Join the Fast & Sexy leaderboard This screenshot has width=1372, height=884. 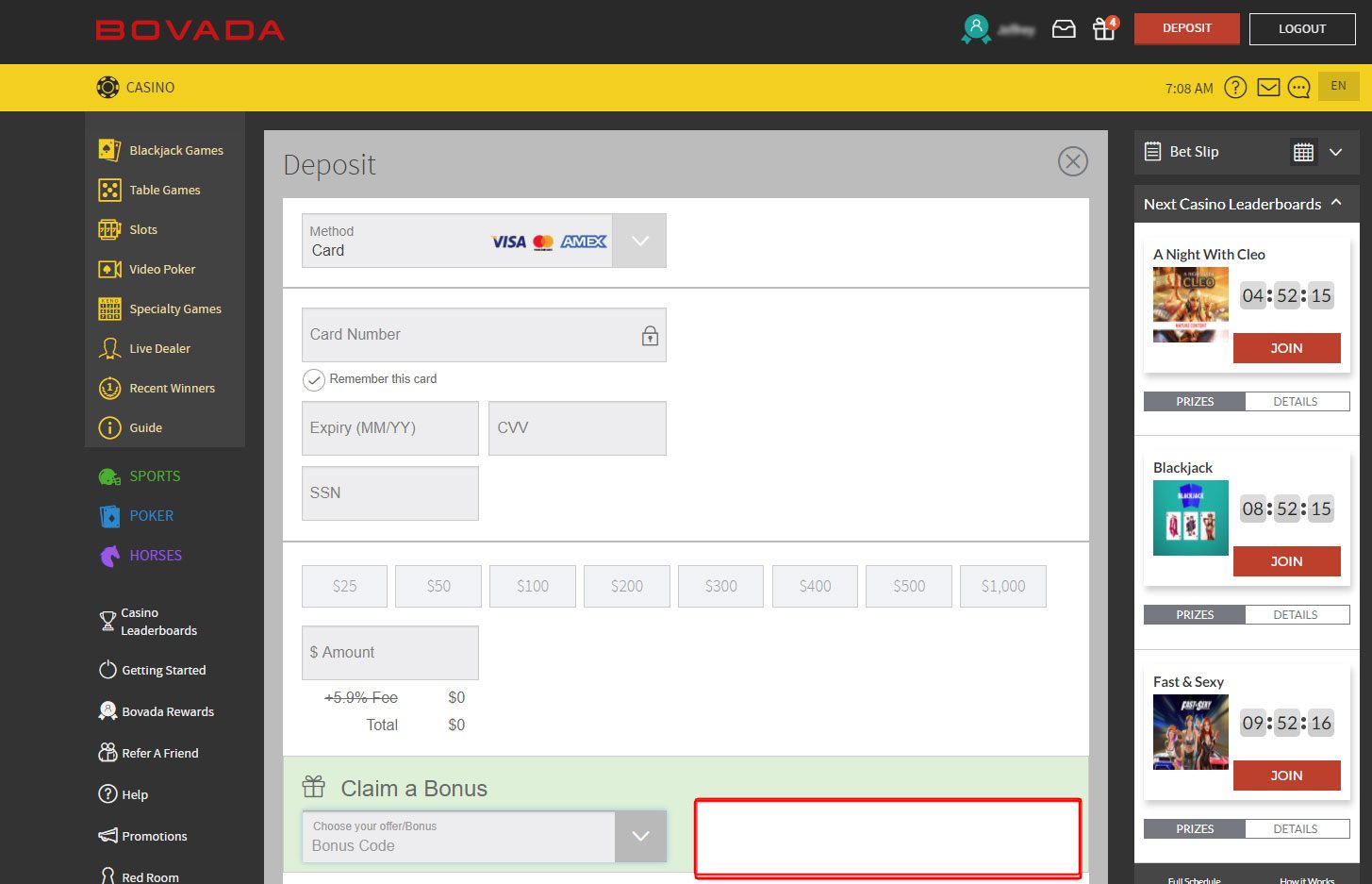1286,776
